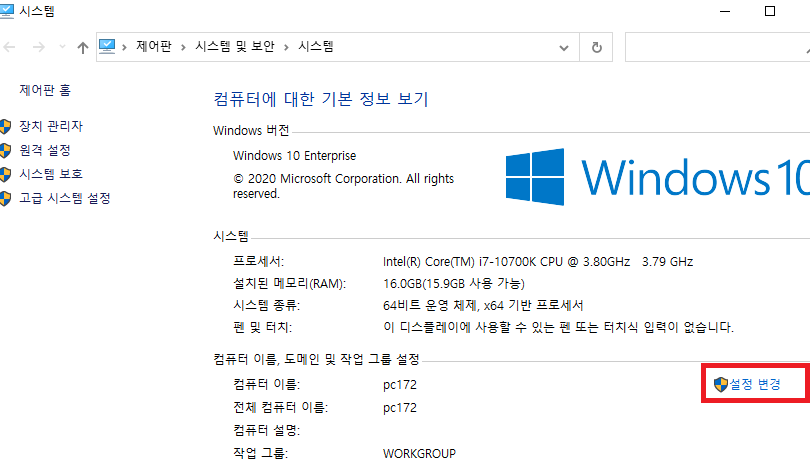This screenshot has width=810, height=460.
Task: Click the 16.0GB RAM value
Action: pos(454,284)
